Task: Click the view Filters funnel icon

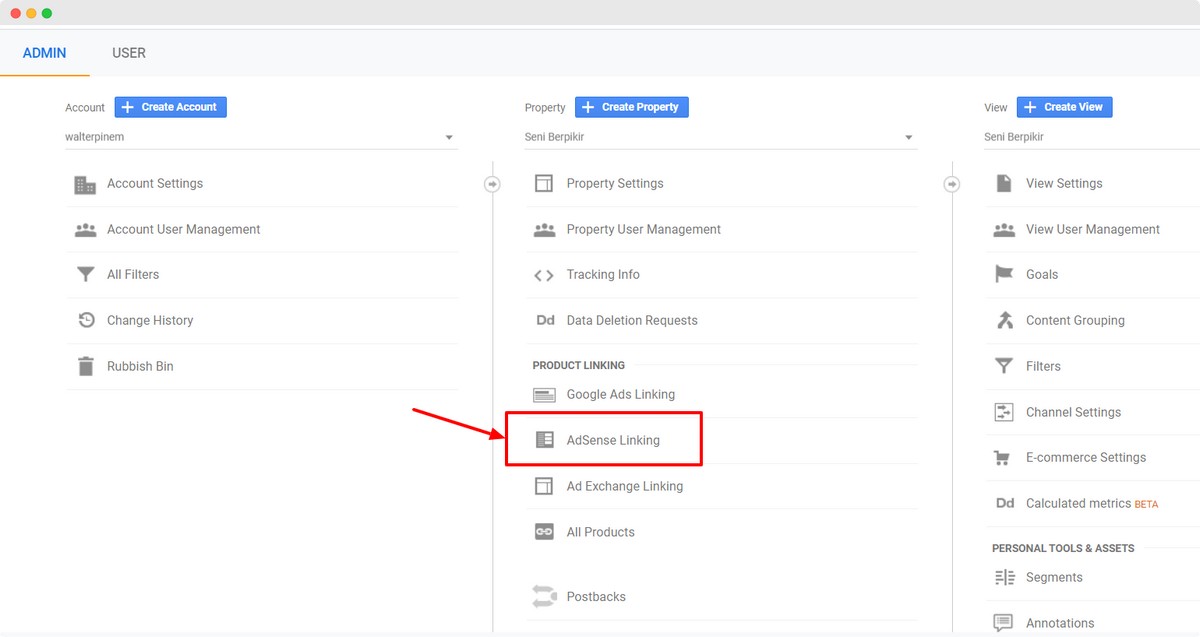Action: pyautogui.click(x=1004, y=366)
